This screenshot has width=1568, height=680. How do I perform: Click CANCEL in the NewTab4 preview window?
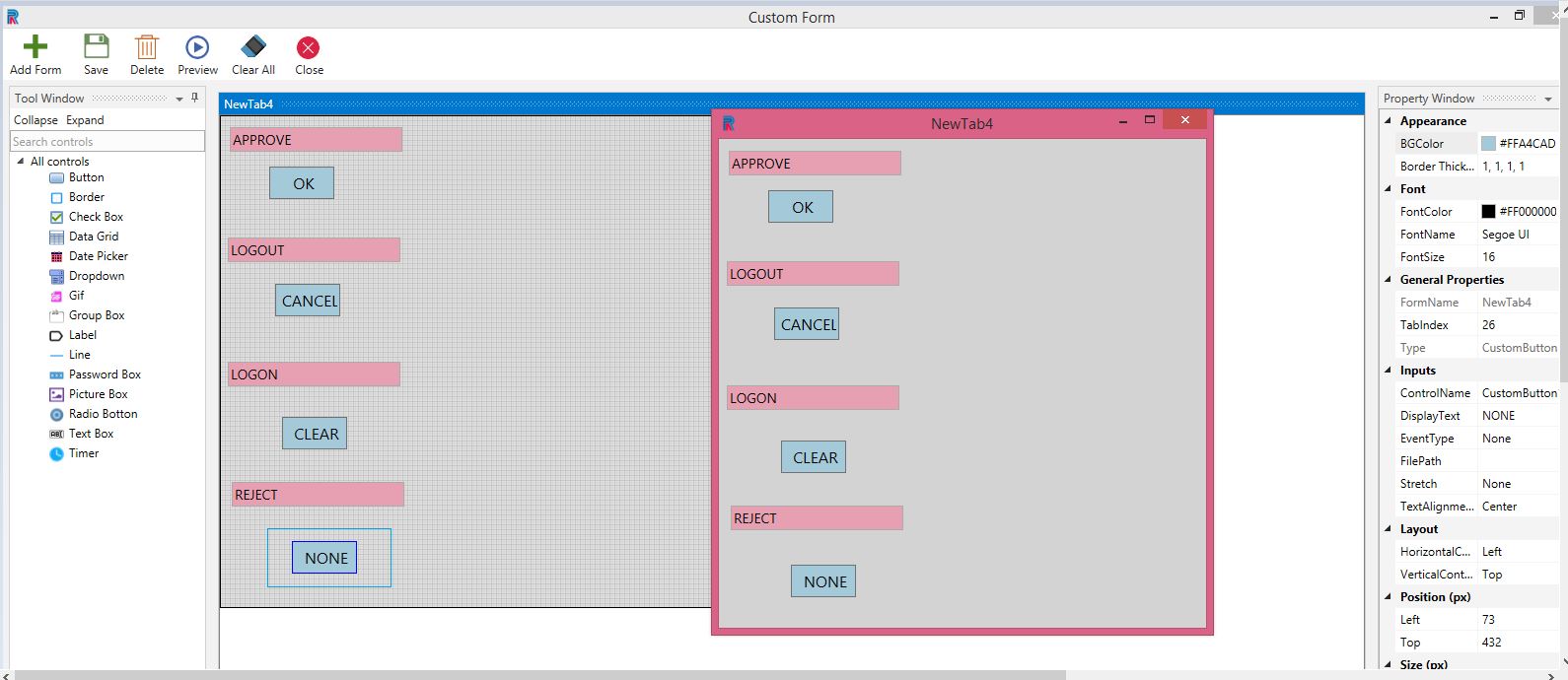click(x=807, y=324)
